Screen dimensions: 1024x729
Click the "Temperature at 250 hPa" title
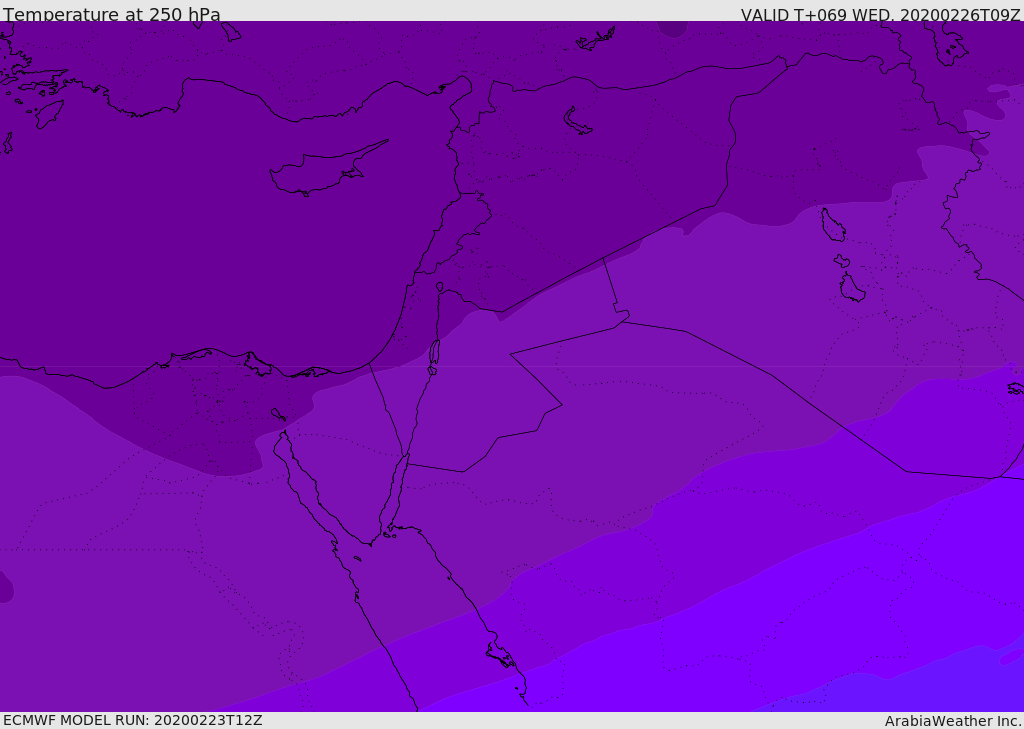[x=112, y=15]
